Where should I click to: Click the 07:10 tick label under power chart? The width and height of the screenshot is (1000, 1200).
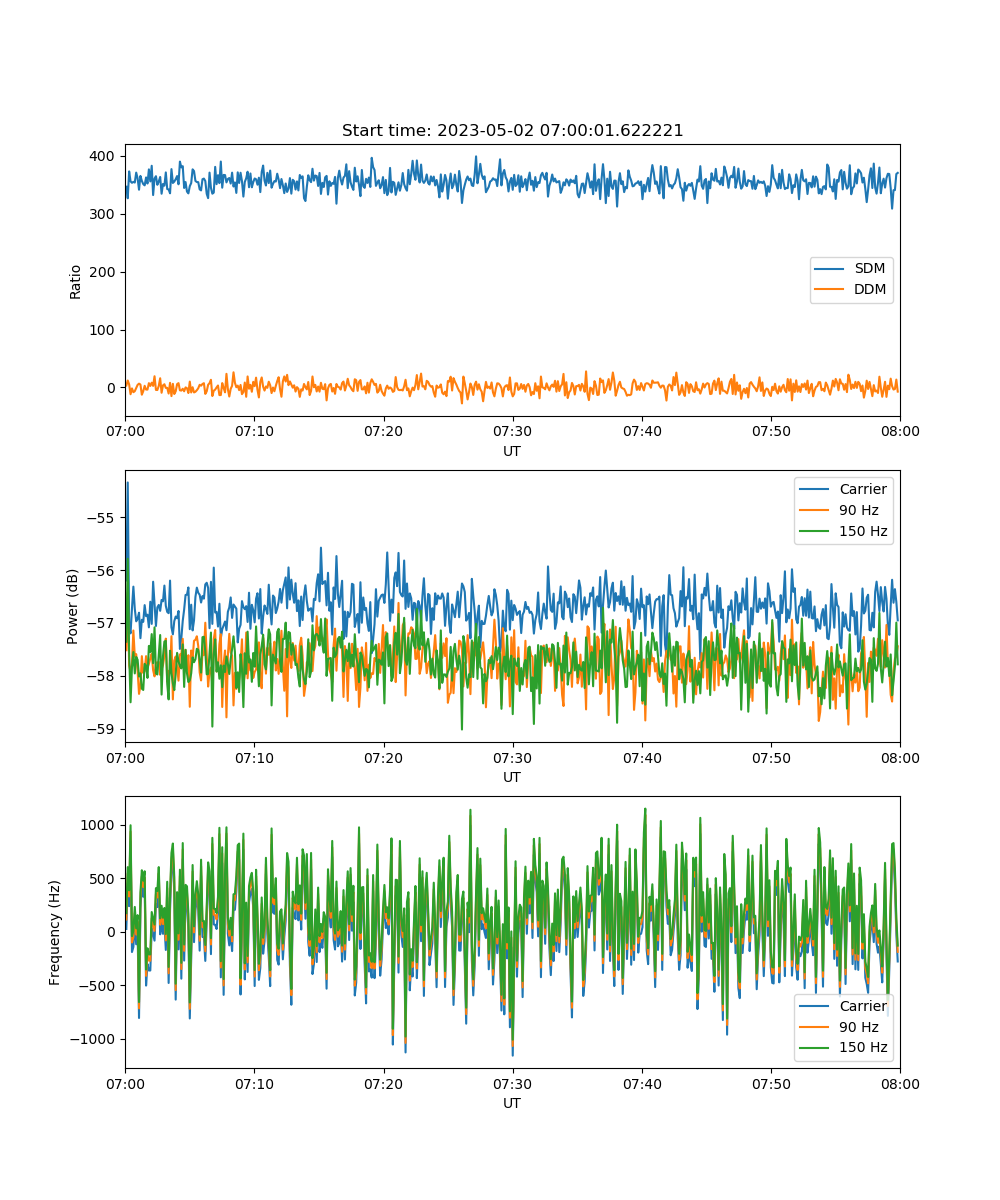click(x=254, y=757)
